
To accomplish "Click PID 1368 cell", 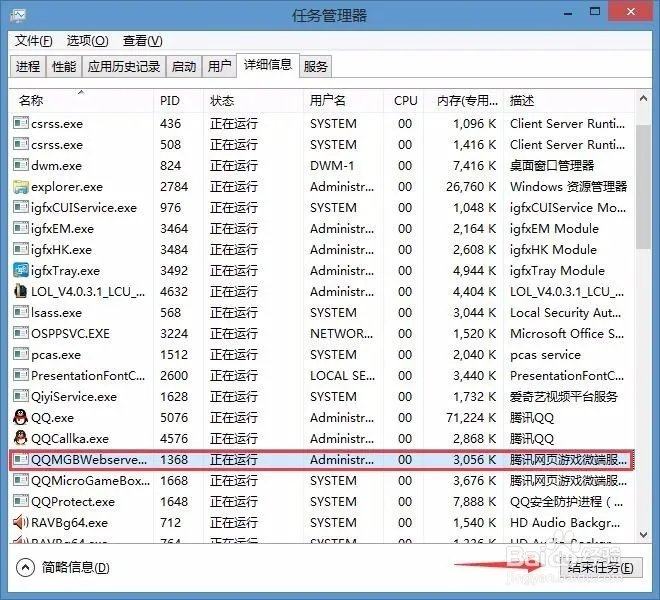I will coord(174,459).
